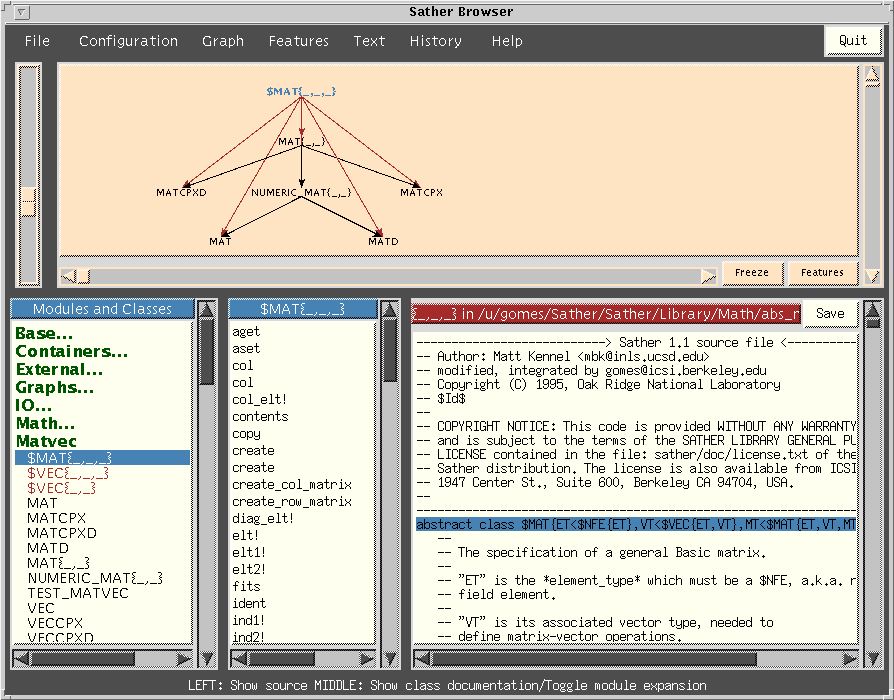Select the MATCPXD node in graph
This screenshot has width=894, height=700.
pos(181,192)
